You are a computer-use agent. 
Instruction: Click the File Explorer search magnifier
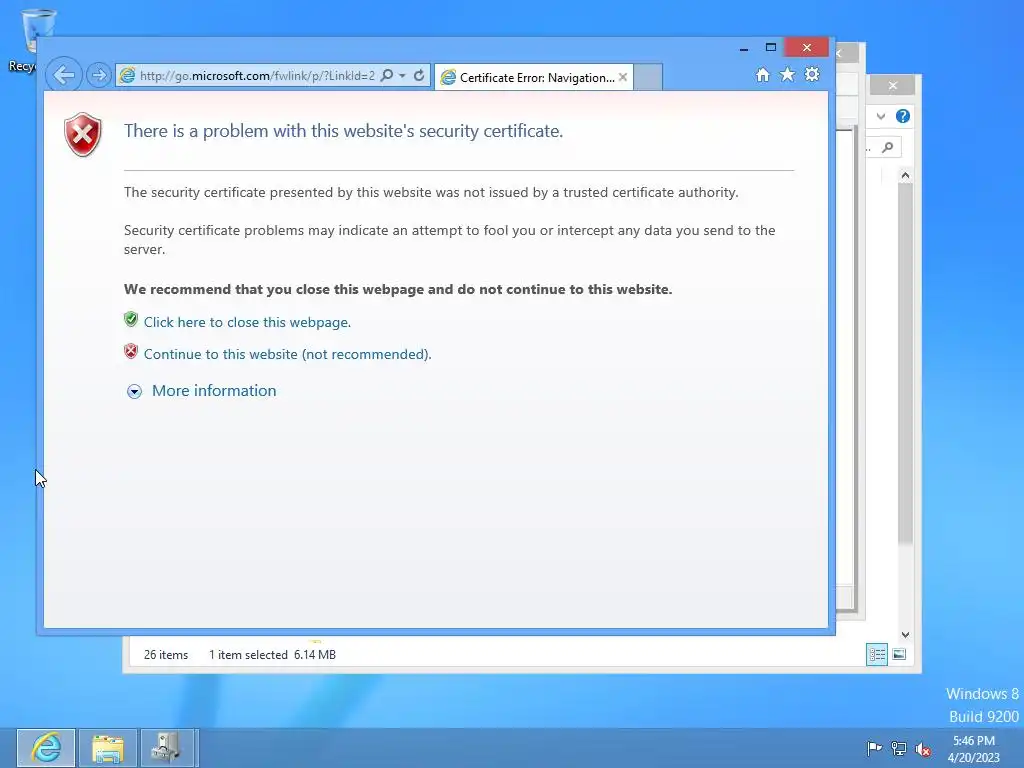888,148
